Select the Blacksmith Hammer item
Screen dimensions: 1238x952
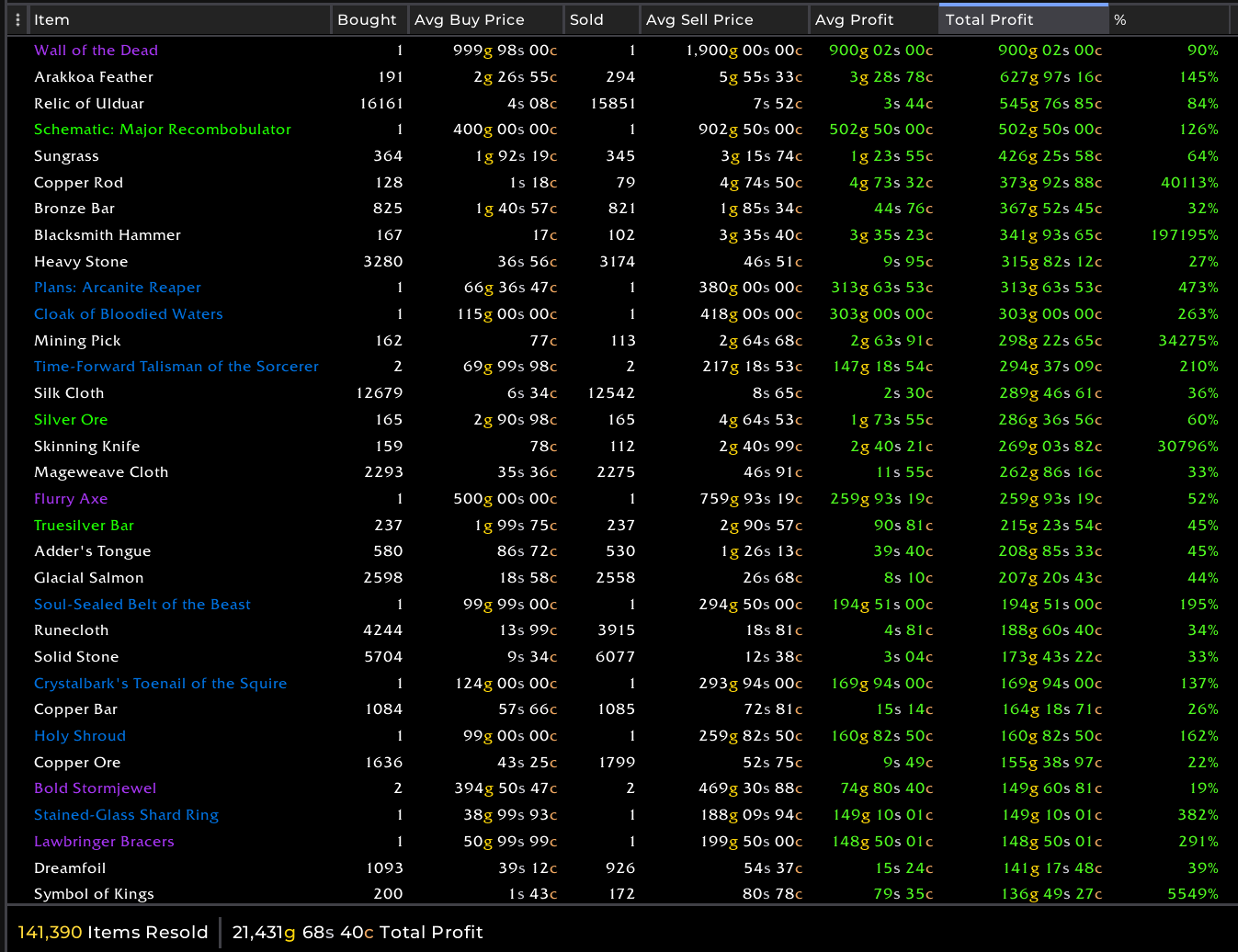pyautogui.click(x=108, y=235)
